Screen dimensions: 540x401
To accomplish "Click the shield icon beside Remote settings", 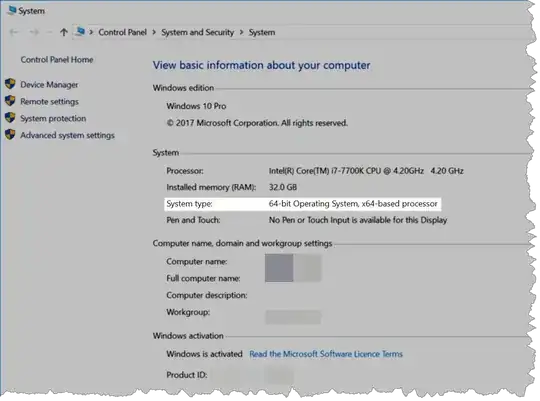I will tap(10, 101).
